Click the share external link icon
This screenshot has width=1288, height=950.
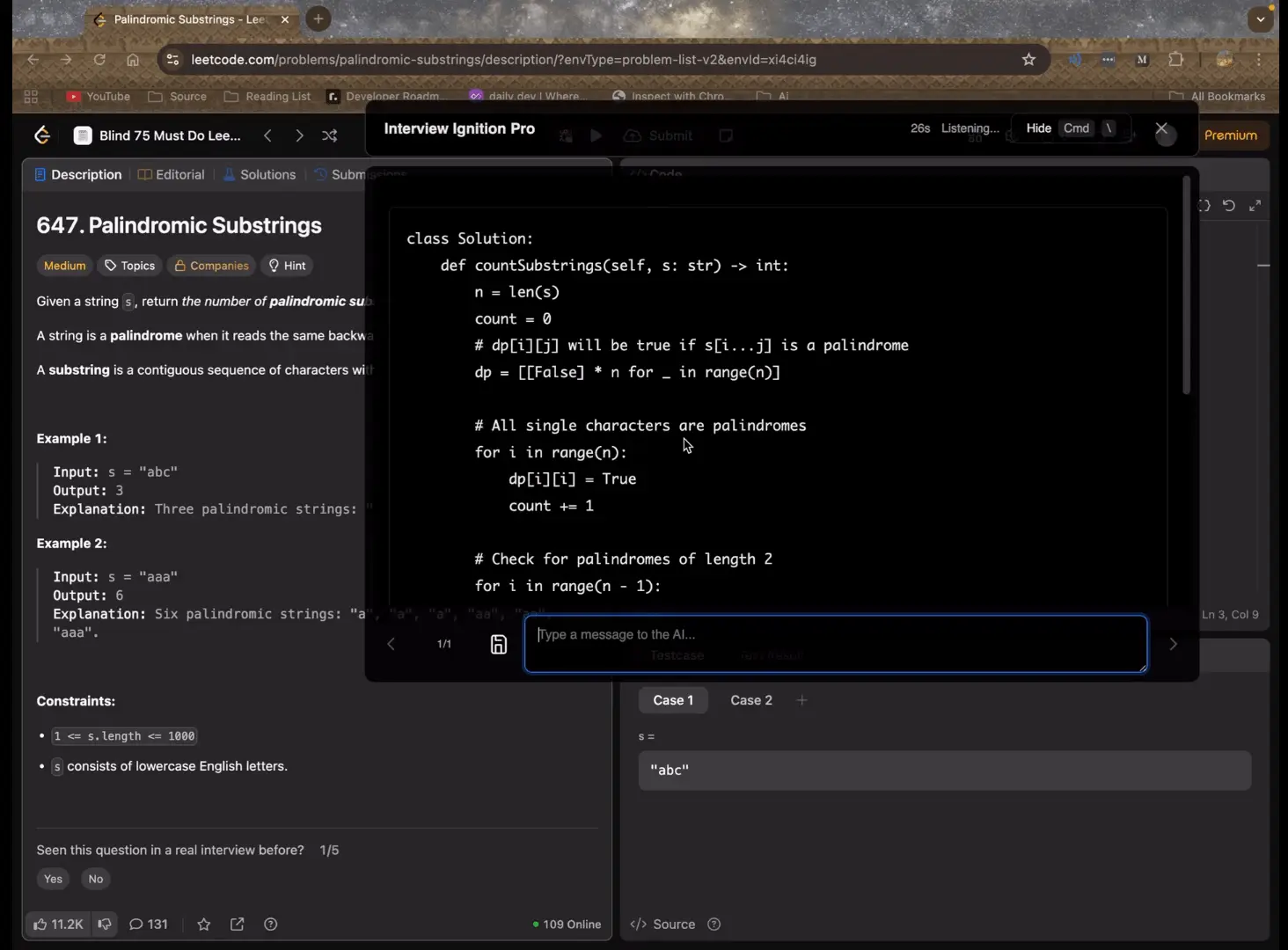237,924
